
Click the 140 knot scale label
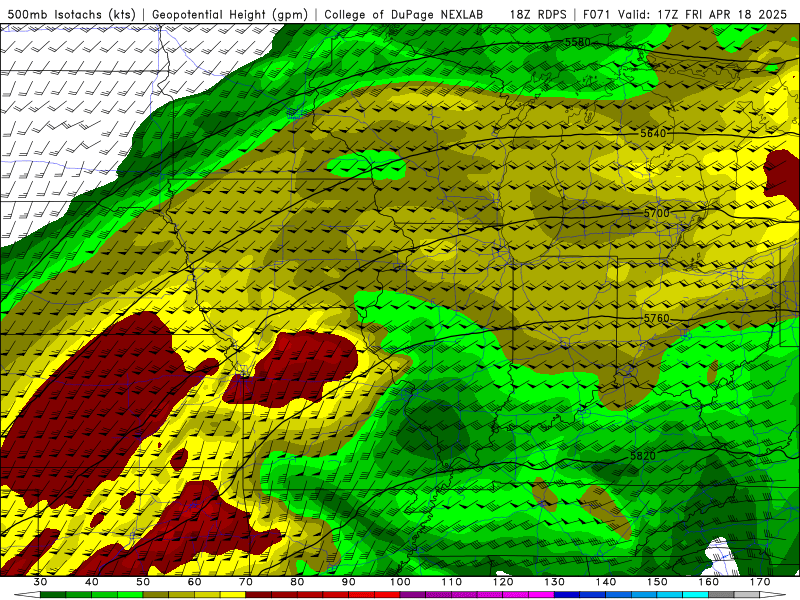tap(606, 582)
